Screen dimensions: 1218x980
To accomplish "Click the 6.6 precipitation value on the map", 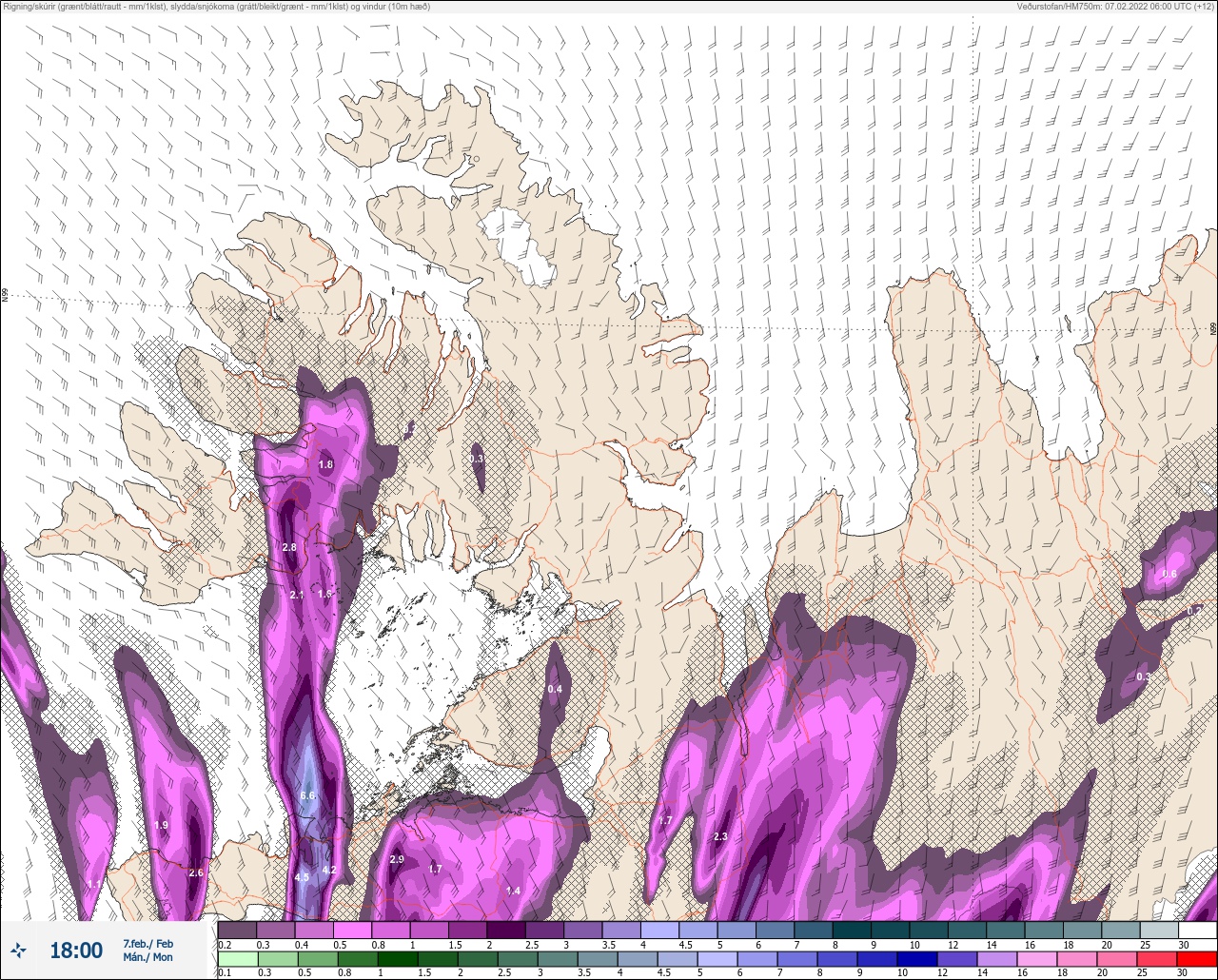I will tap(307, 795).
